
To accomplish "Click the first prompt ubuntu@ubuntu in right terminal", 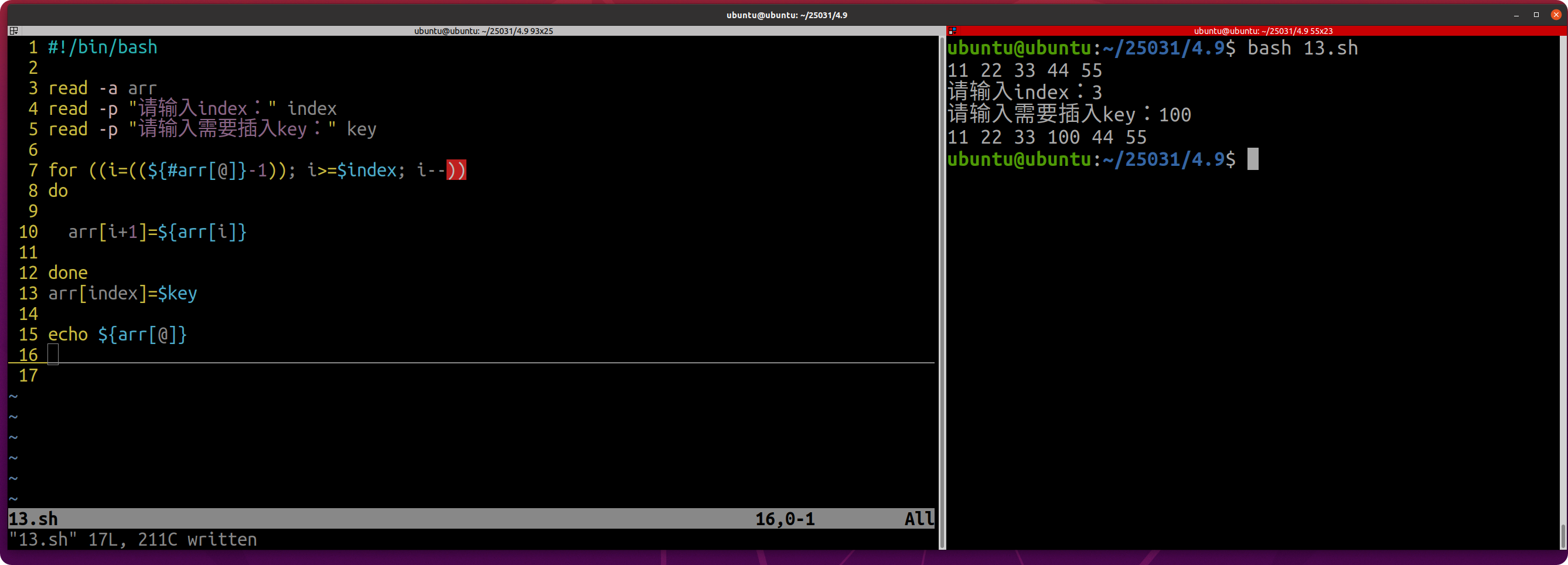I will pos(1020,47).
